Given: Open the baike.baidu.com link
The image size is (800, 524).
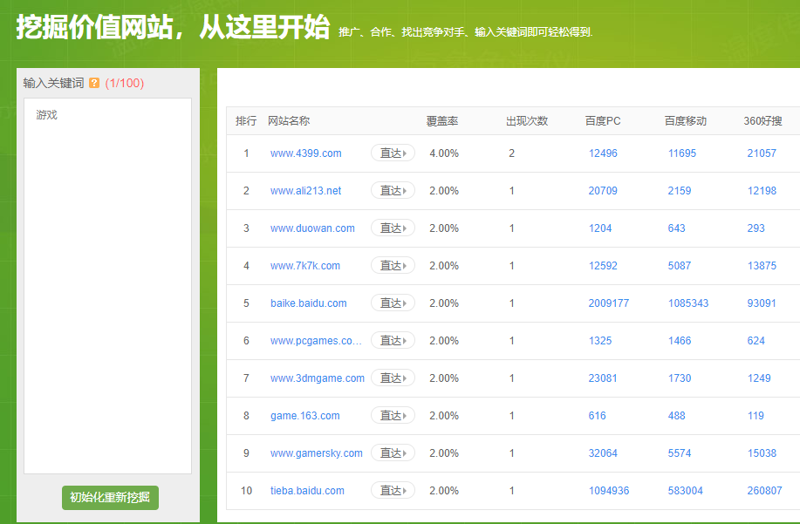Looking at the screenshot, I should (308, 303).
